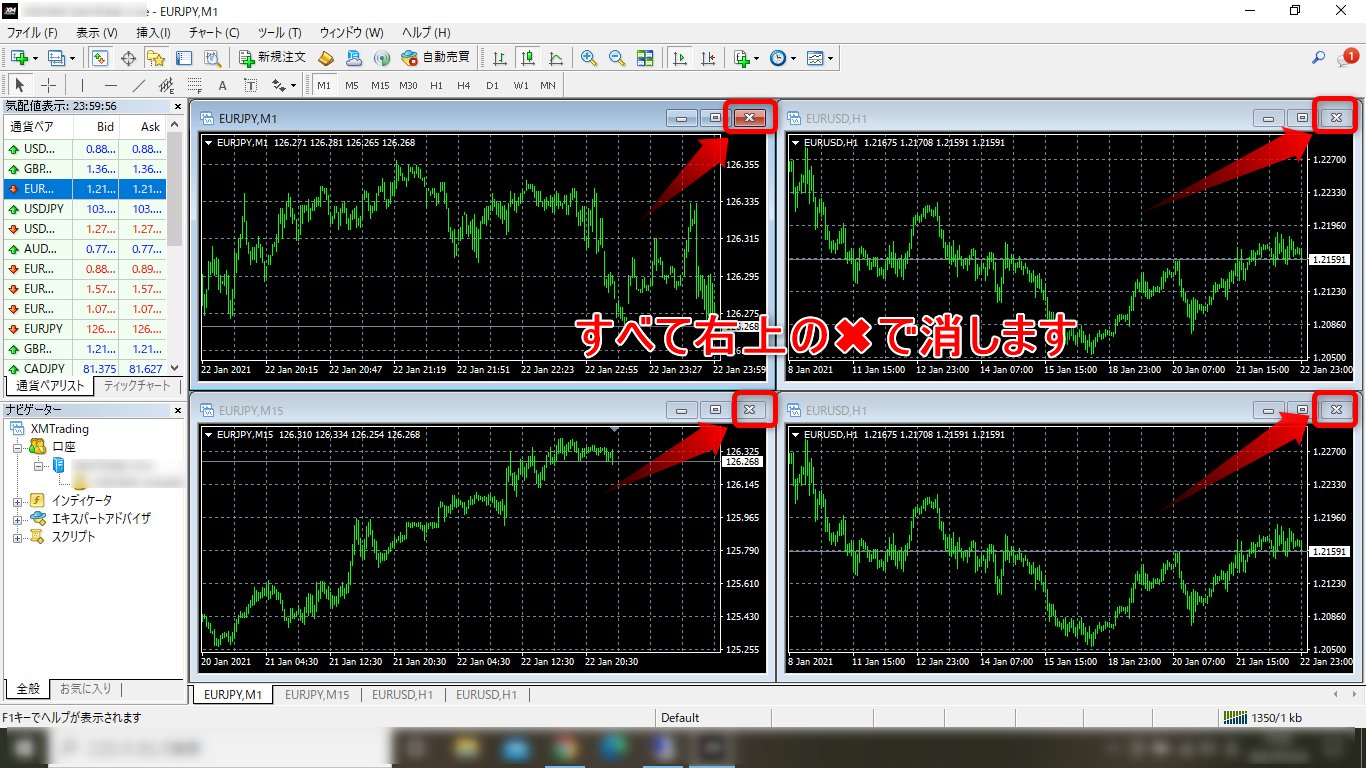Click the Market Watch vertical scrollbar

[x=175, y=190]
